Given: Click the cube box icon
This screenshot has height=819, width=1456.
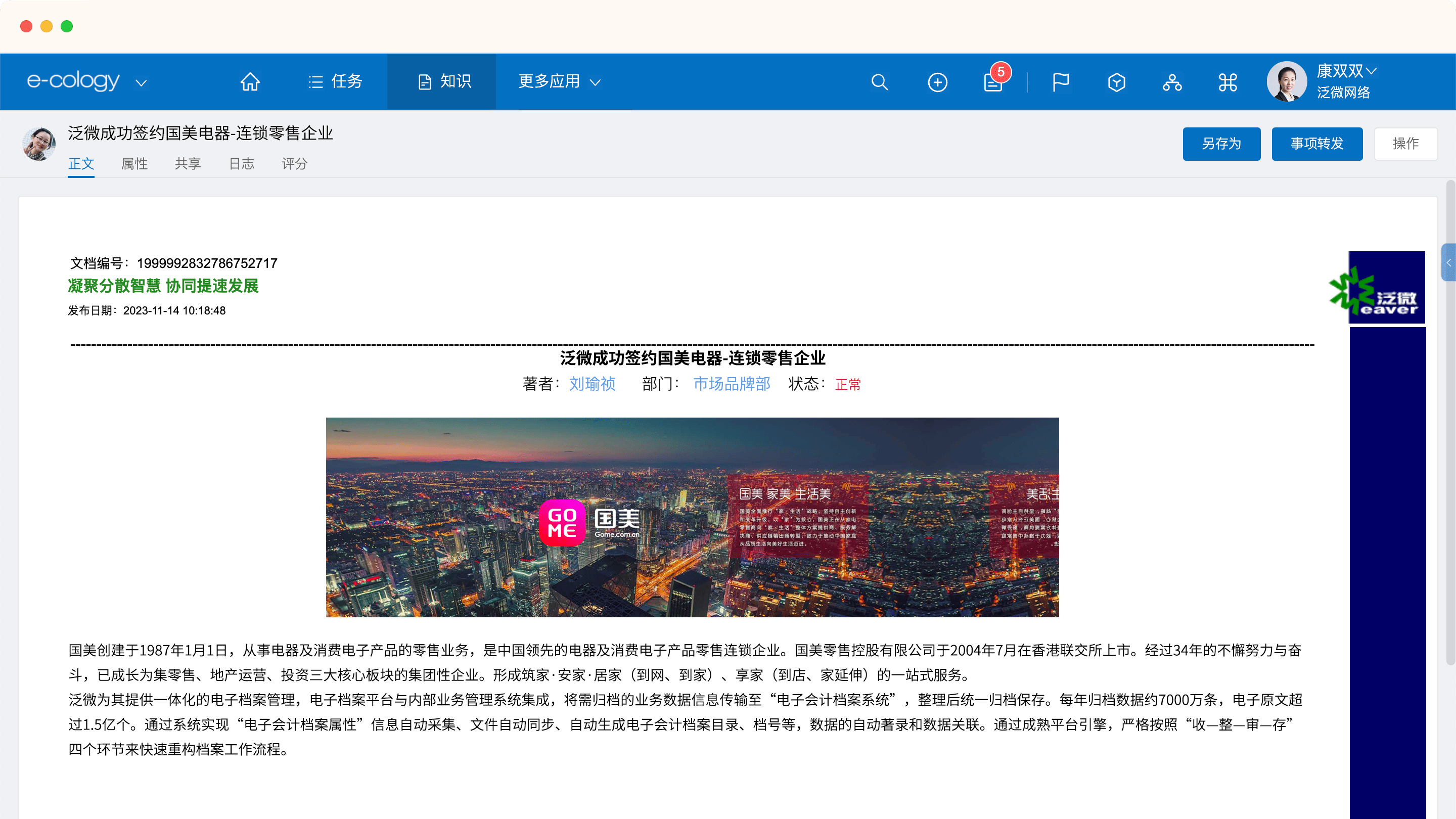Looking at the screenshot, I should tap(1116, 82).
